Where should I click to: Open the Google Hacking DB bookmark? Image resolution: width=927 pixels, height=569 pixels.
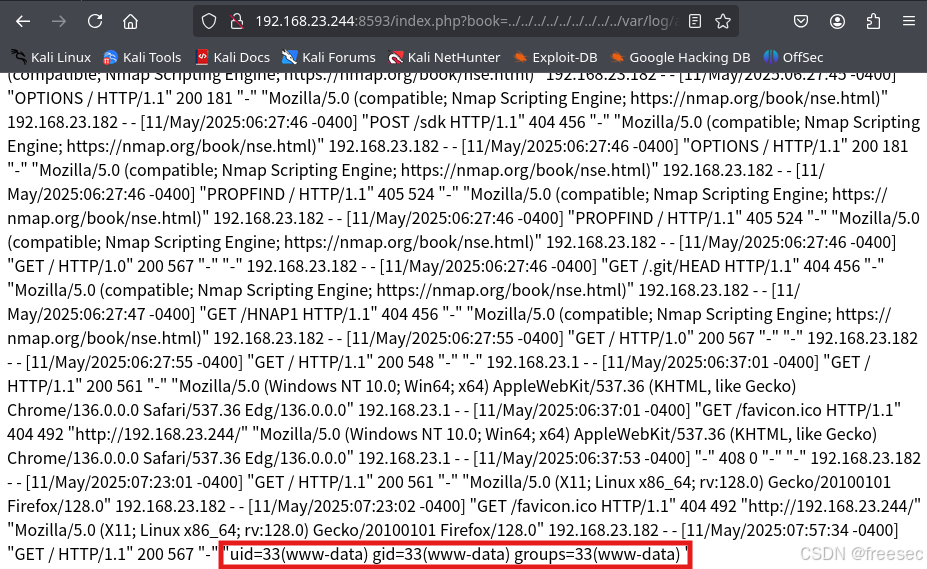pos(680,57)
